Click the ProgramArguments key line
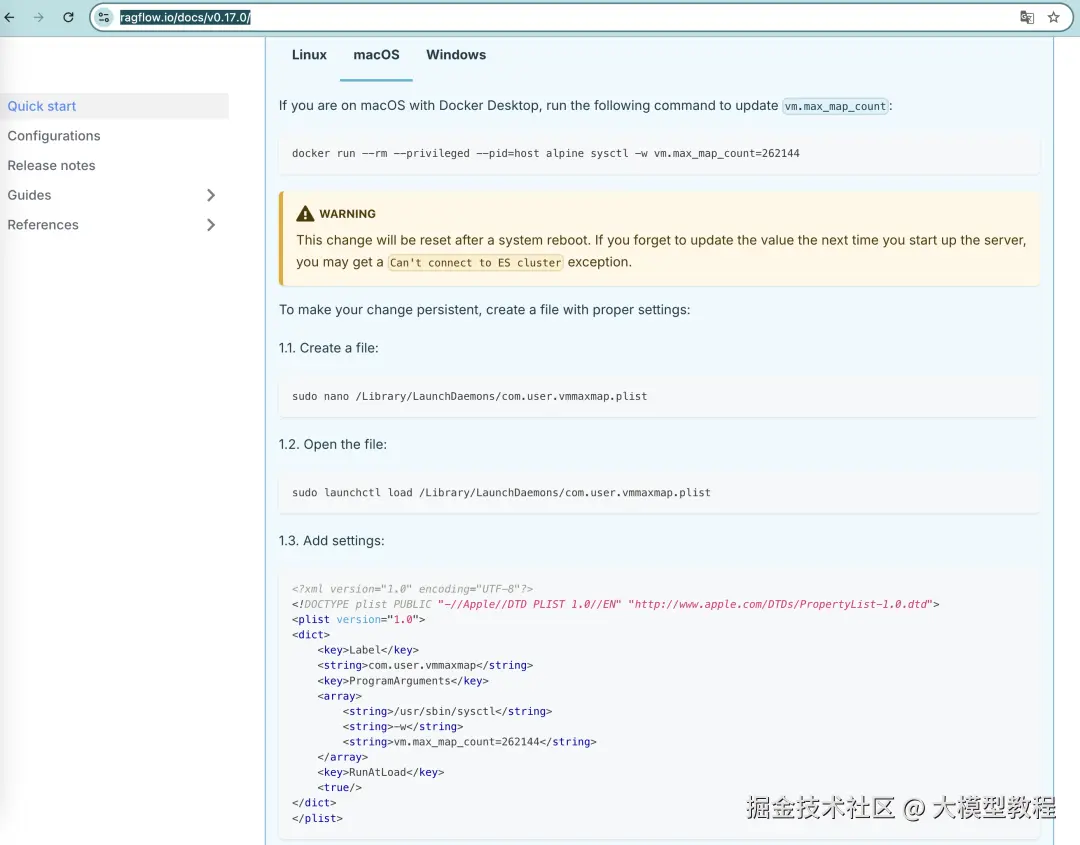Screen dimensions: 1080x845 coord(403,680)
